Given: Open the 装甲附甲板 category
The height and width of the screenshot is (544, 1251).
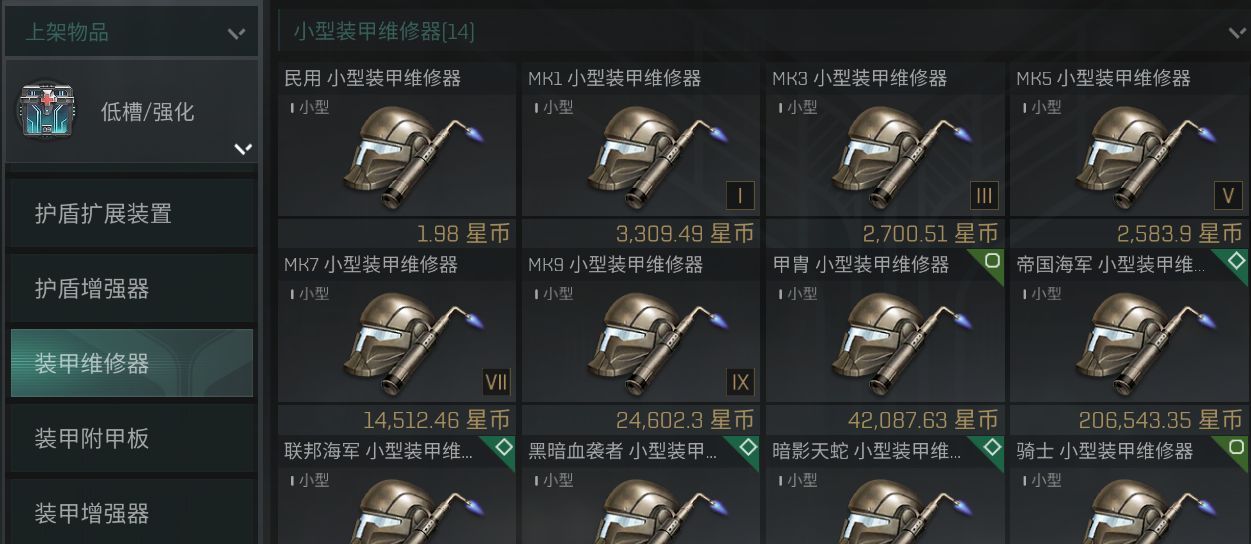Looking at the screenshot, I should pos(131,438).
